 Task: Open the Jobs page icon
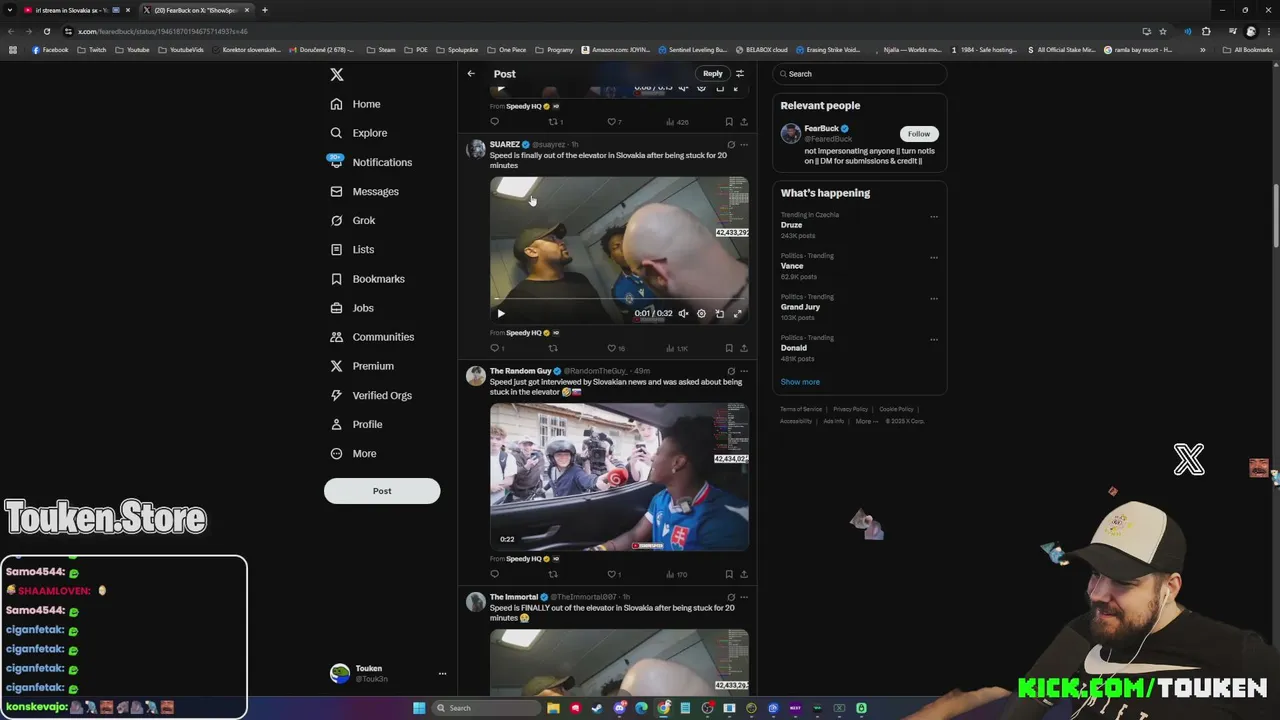(336, 308)
